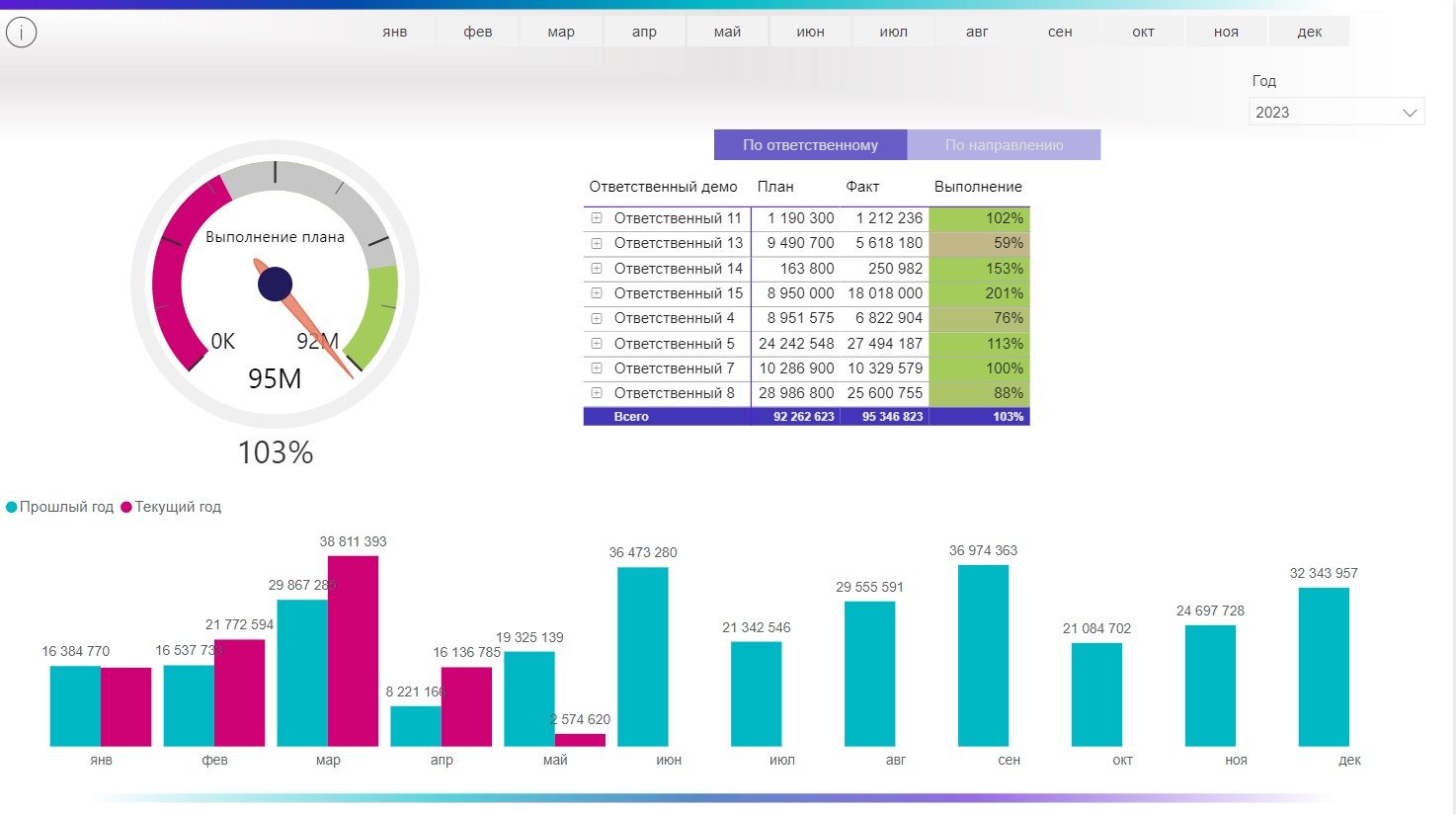The width and height of the screenshot is (1456, 815).
Task: Open the Год 2023 year dropdown
Action: pyautogui.click(x=1336, y=112)
